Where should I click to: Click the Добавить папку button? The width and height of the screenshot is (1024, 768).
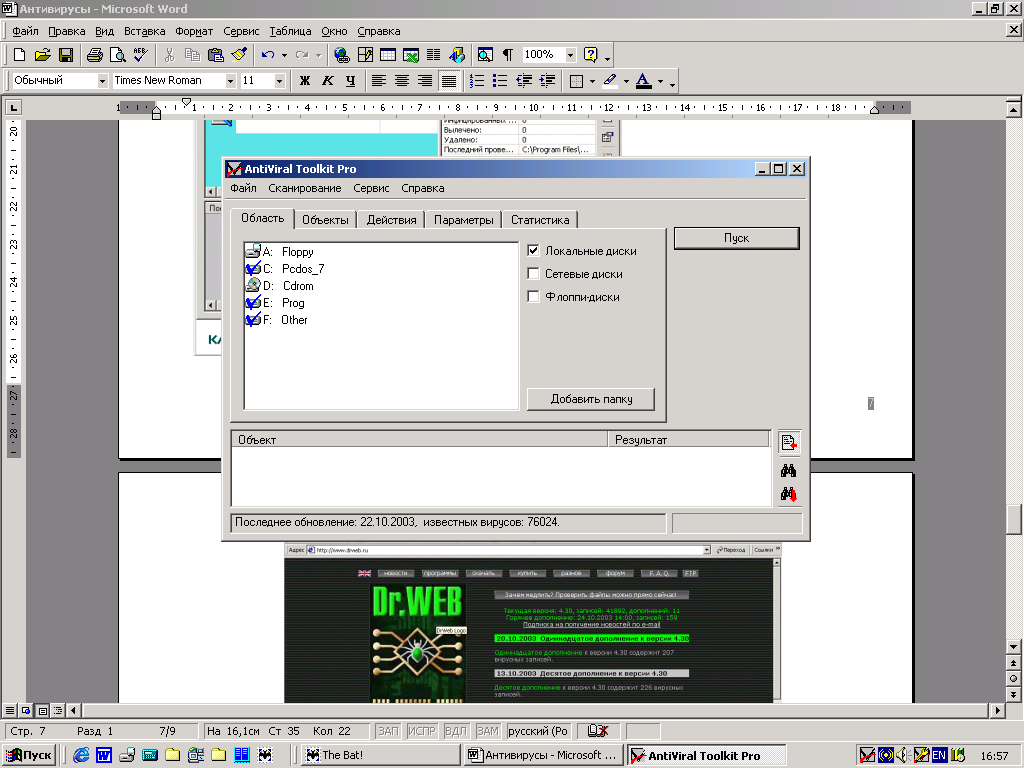click(x=591, y=399)
